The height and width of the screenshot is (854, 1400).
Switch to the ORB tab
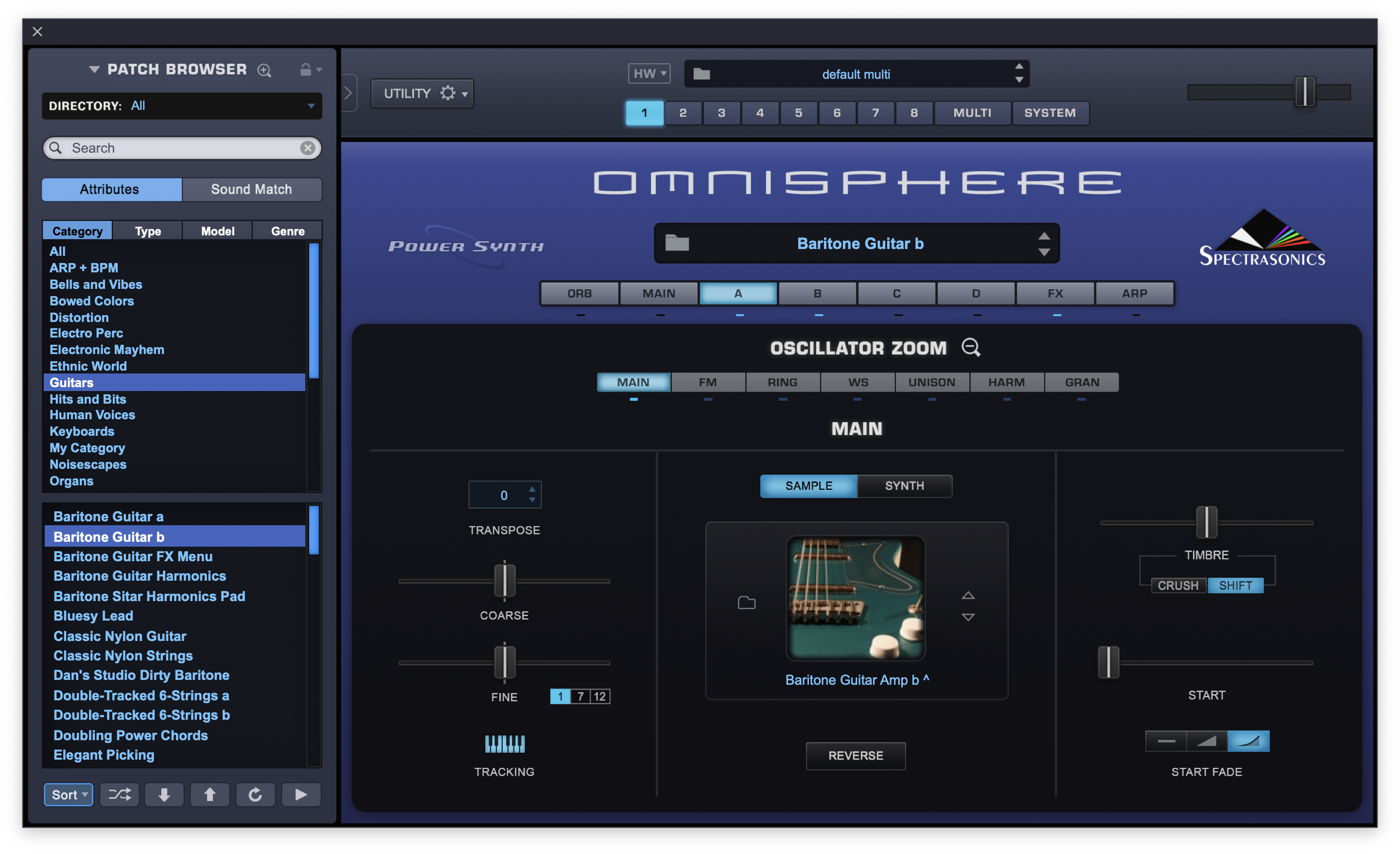(x=579, y=293)
